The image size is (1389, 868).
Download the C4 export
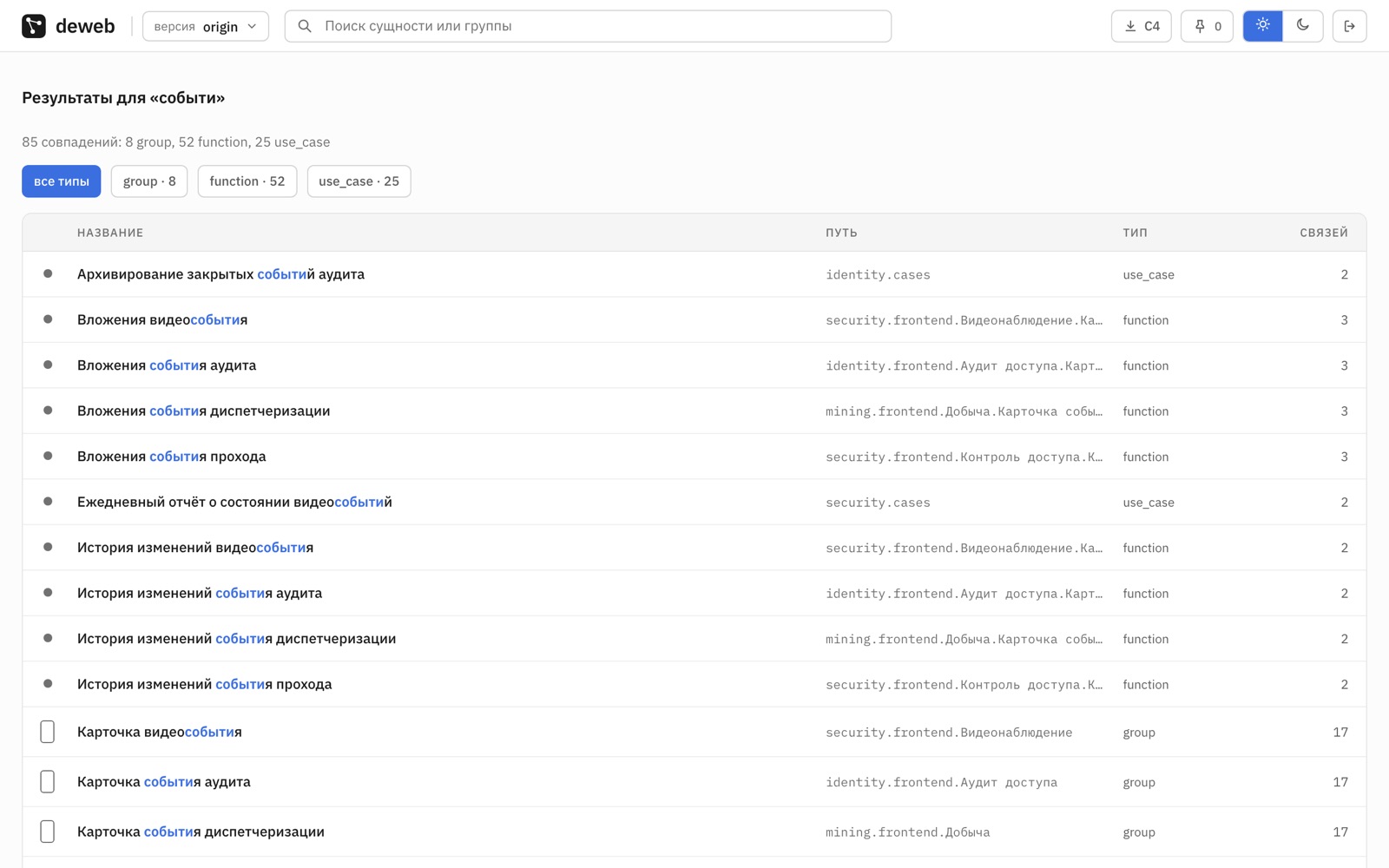click(1142, 26)
